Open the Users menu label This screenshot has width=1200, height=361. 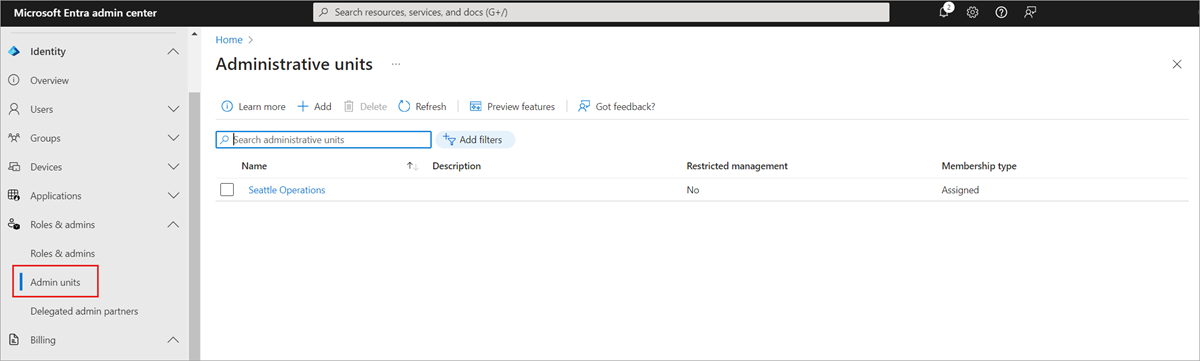pyautogui.click(x=42, y=109)
